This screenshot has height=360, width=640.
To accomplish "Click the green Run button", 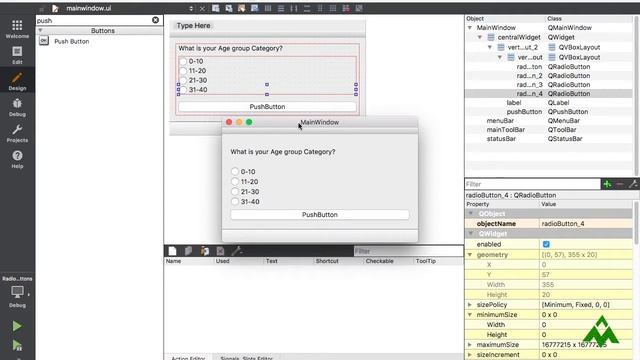I will point(17,326).
